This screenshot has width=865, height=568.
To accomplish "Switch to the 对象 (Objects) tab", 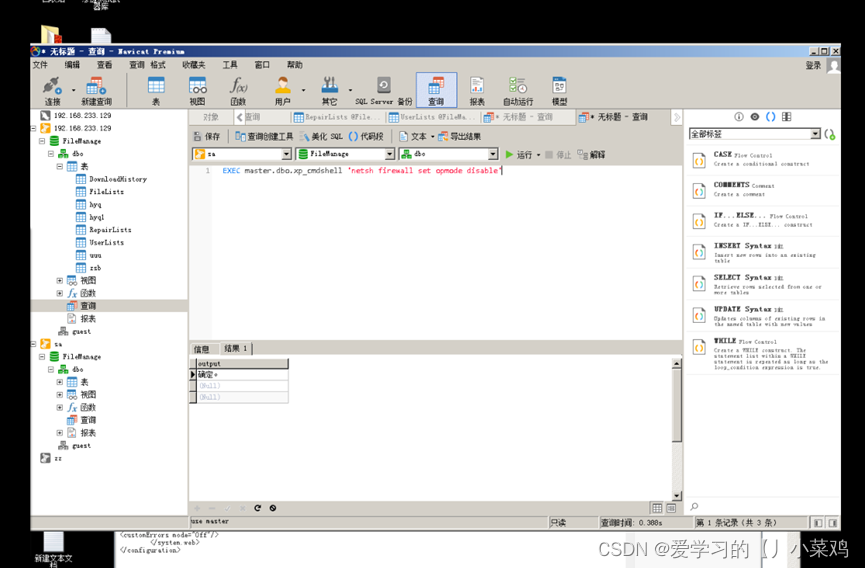I will click(211, 117).
